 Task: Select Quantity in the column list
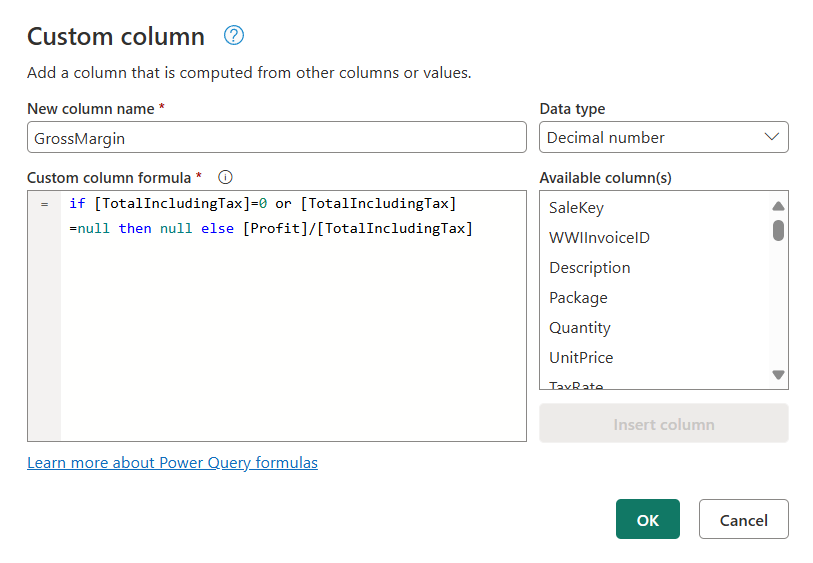579,328
